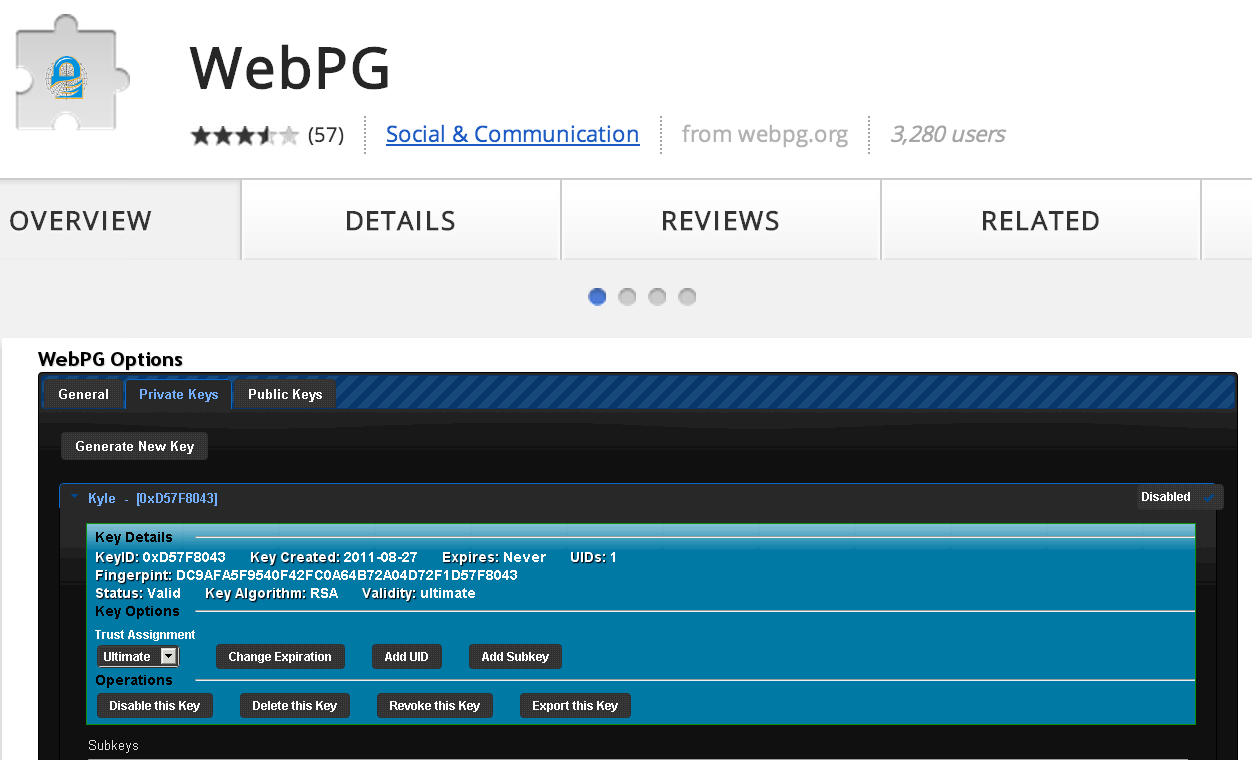Collapse the Kyle key triangle
Viewport: 1252px width, 760px height.
click(x=75, y=497)
